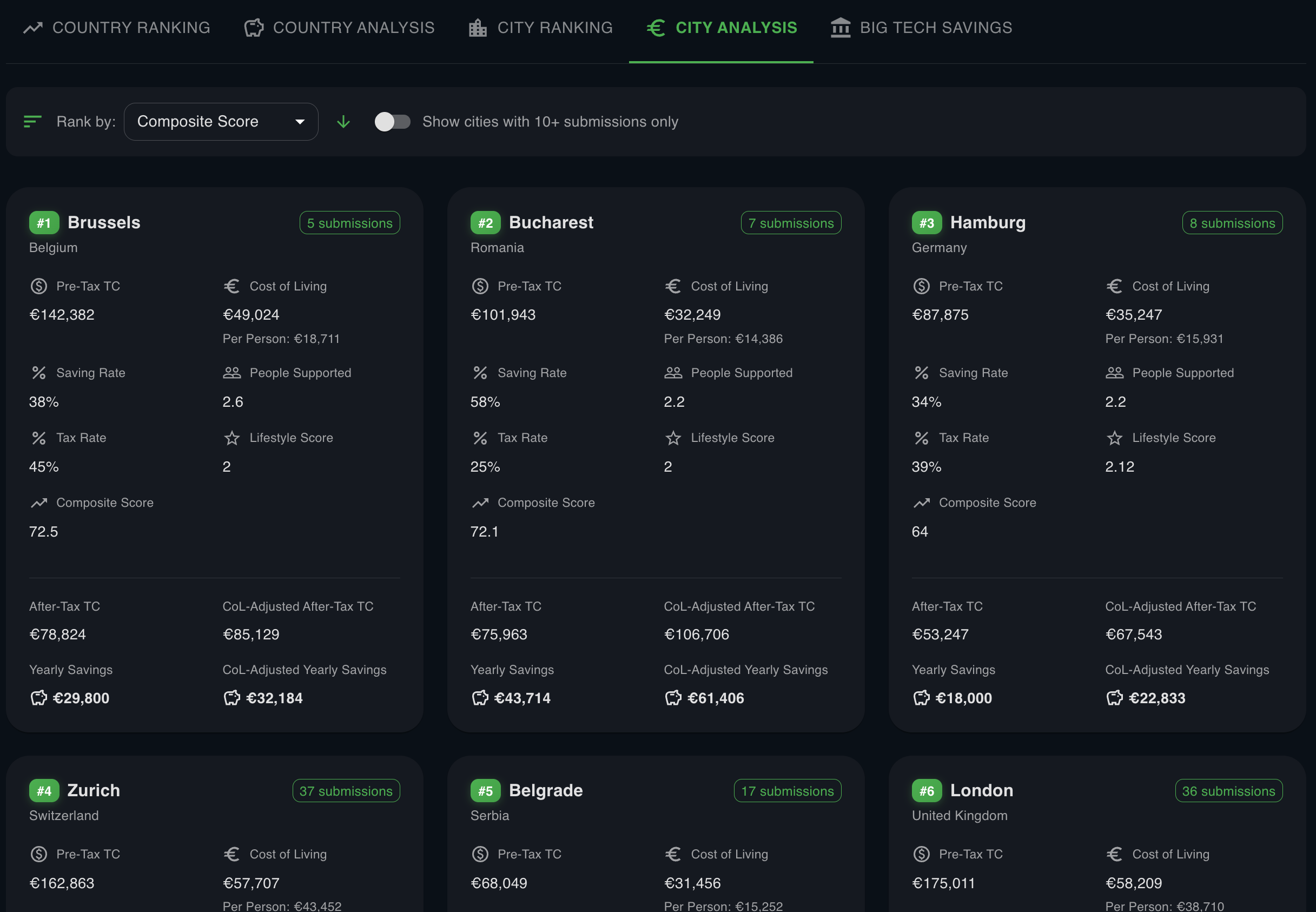Click the percent icon beside Hamburg Tax Rate

(921, 438)
